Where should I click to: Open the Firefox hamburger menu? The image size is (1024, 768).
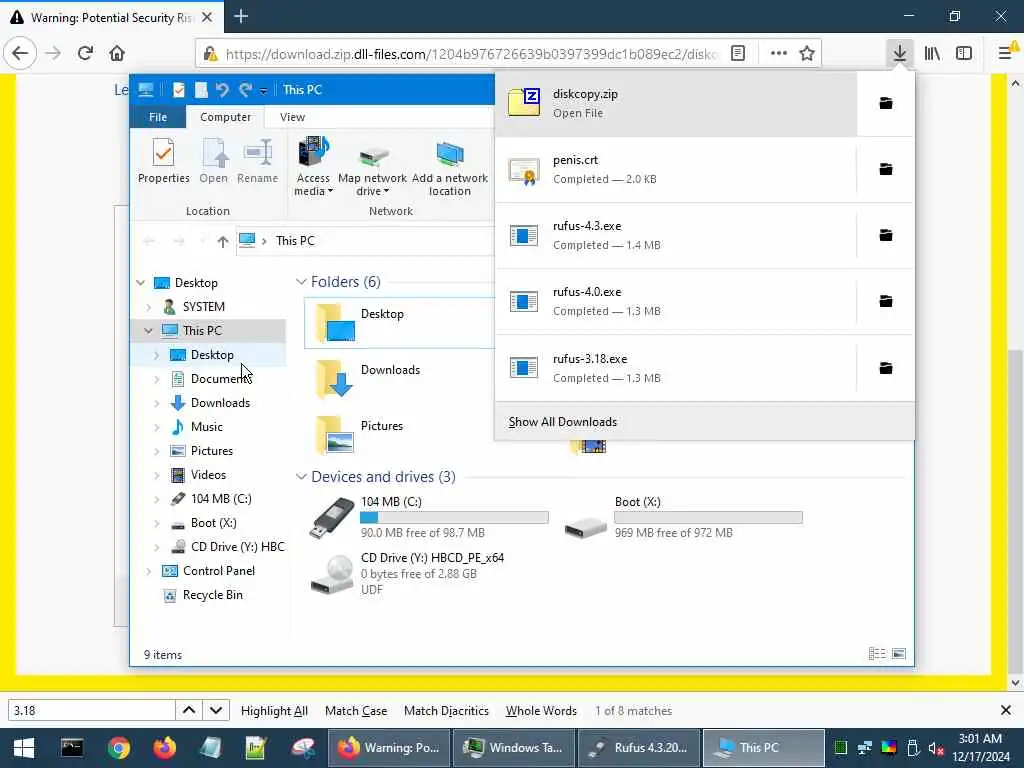click(x=1006, y=53)
